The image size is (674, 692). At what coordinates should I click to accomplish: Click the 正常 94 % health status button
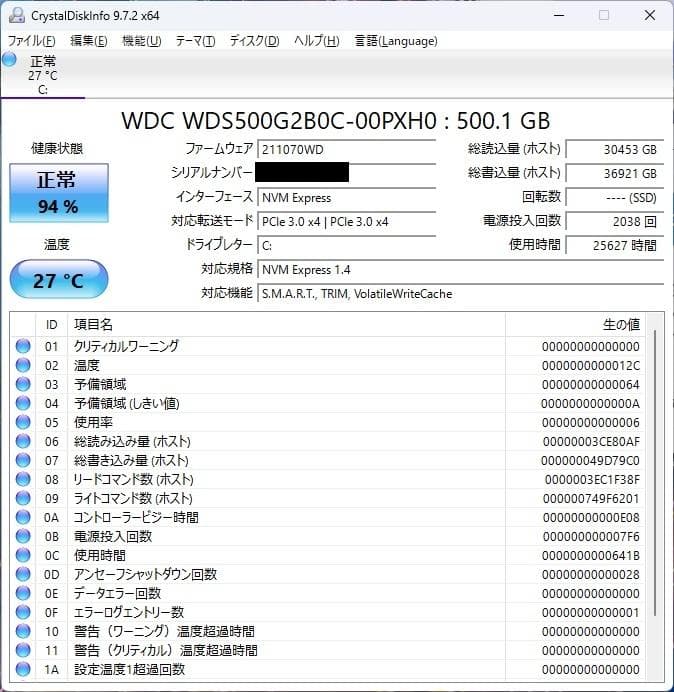(59, 193)
